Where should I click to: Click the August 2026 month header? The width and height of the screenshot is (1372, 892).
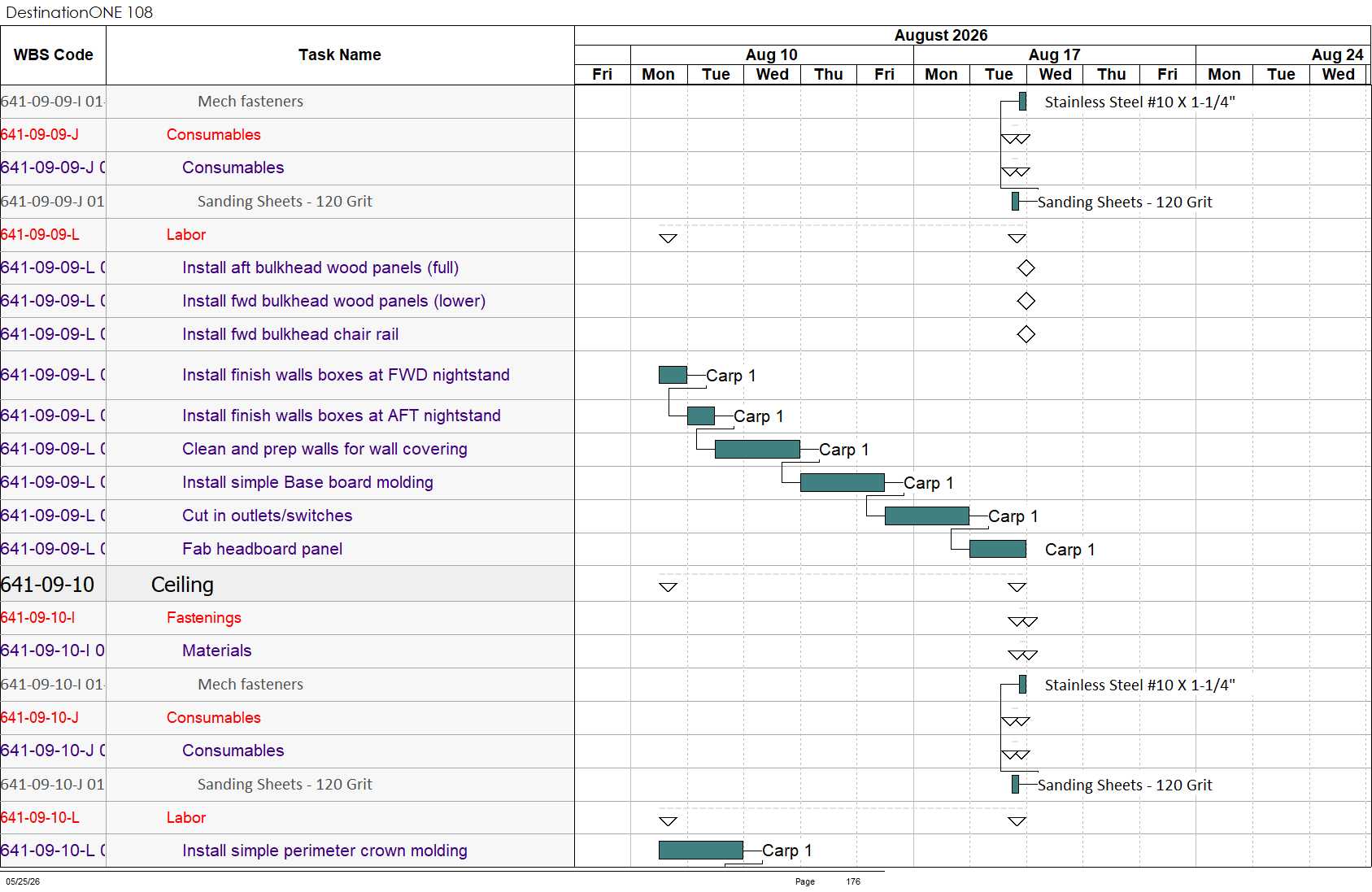940,35
